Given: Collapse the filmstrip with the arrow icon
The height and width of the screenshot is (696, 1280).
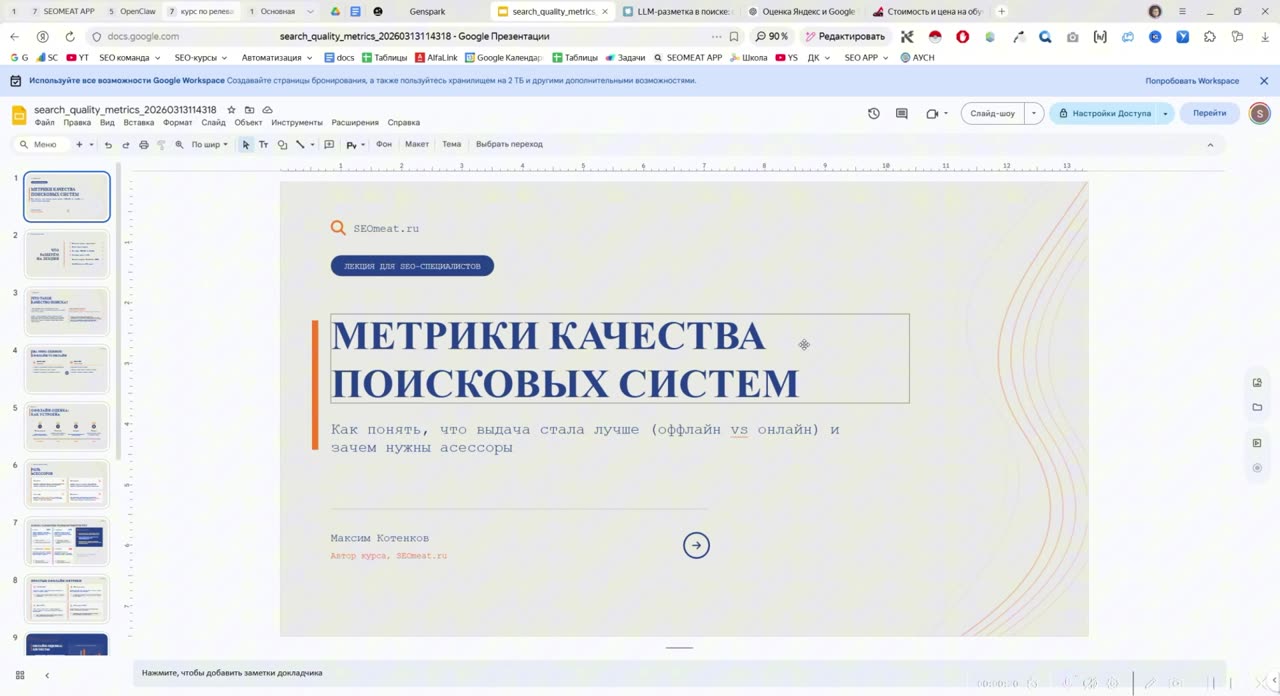Looking at the screenshot, I should tap(46, 676).
